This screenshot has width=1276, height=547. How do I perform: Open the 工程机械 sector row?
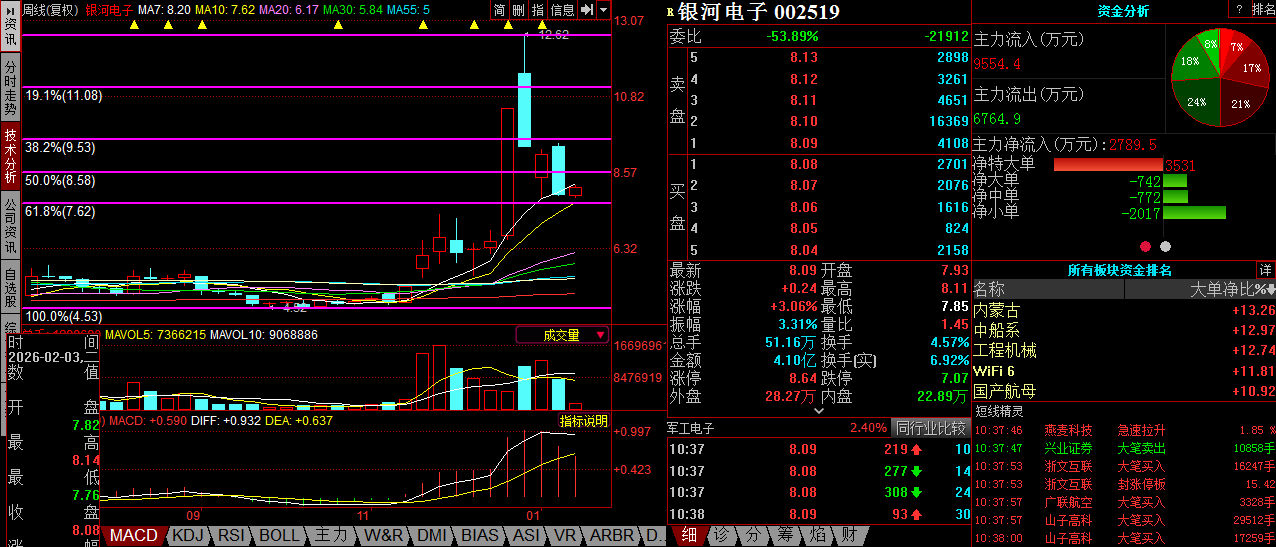pos(1124,351)
